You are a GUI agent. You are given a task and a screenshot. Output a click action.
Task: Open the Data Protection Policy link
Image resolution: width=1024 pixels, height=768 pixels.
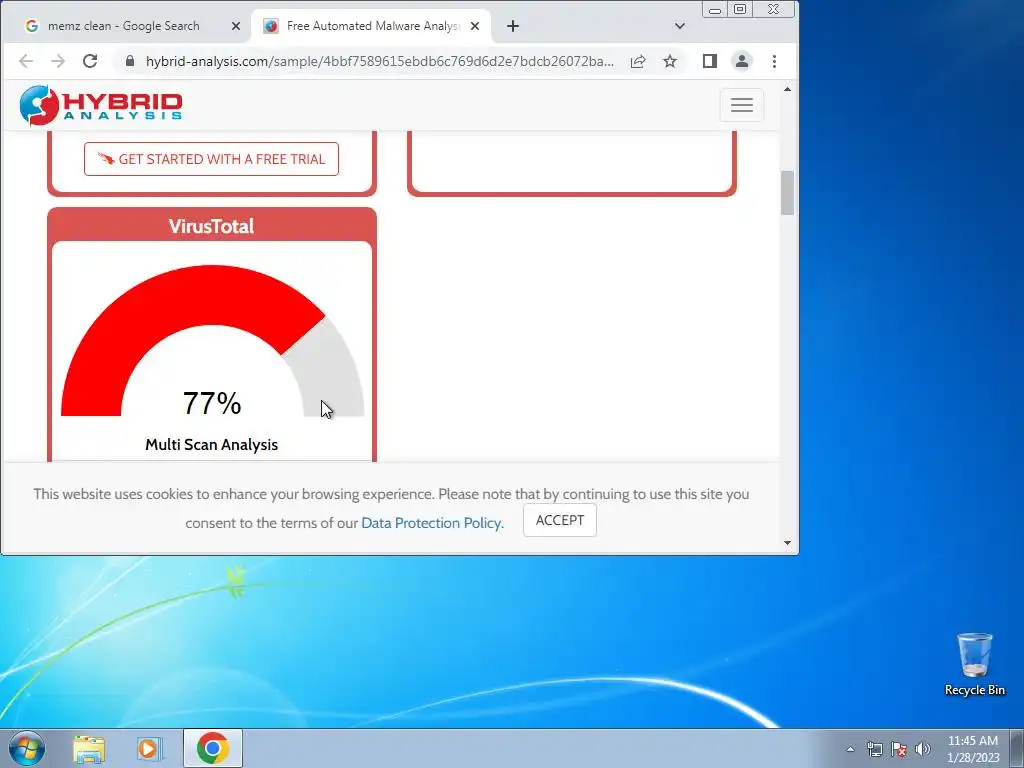(432, 523)
